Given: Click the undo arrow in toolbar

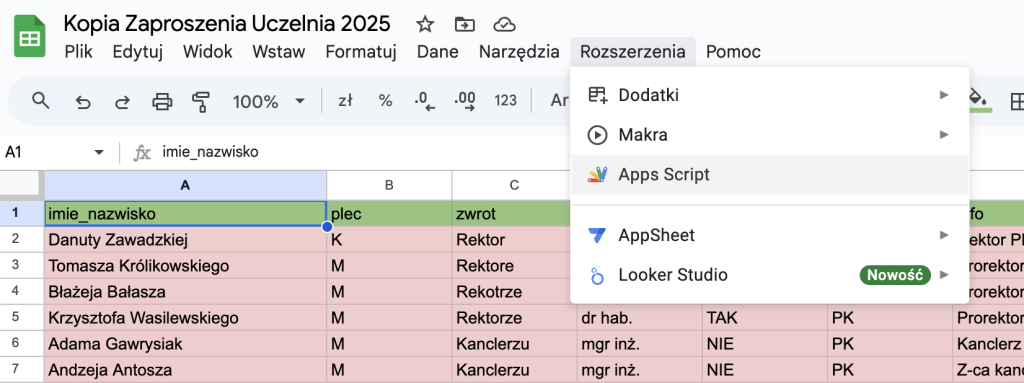Looking at the screenshot, I should click(x=82, y=101).
